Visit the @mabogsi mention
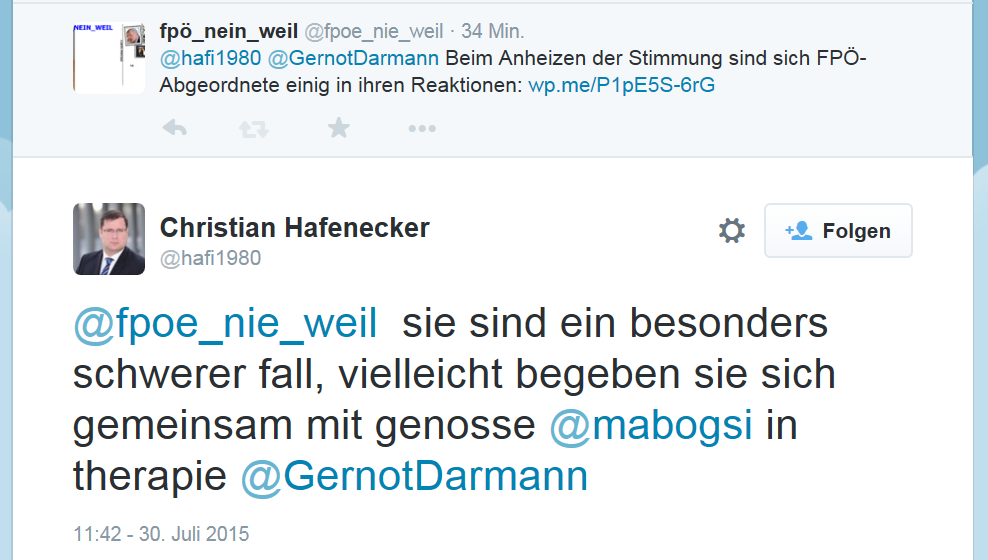Viewport: 988px width, 560px height. 650,426
